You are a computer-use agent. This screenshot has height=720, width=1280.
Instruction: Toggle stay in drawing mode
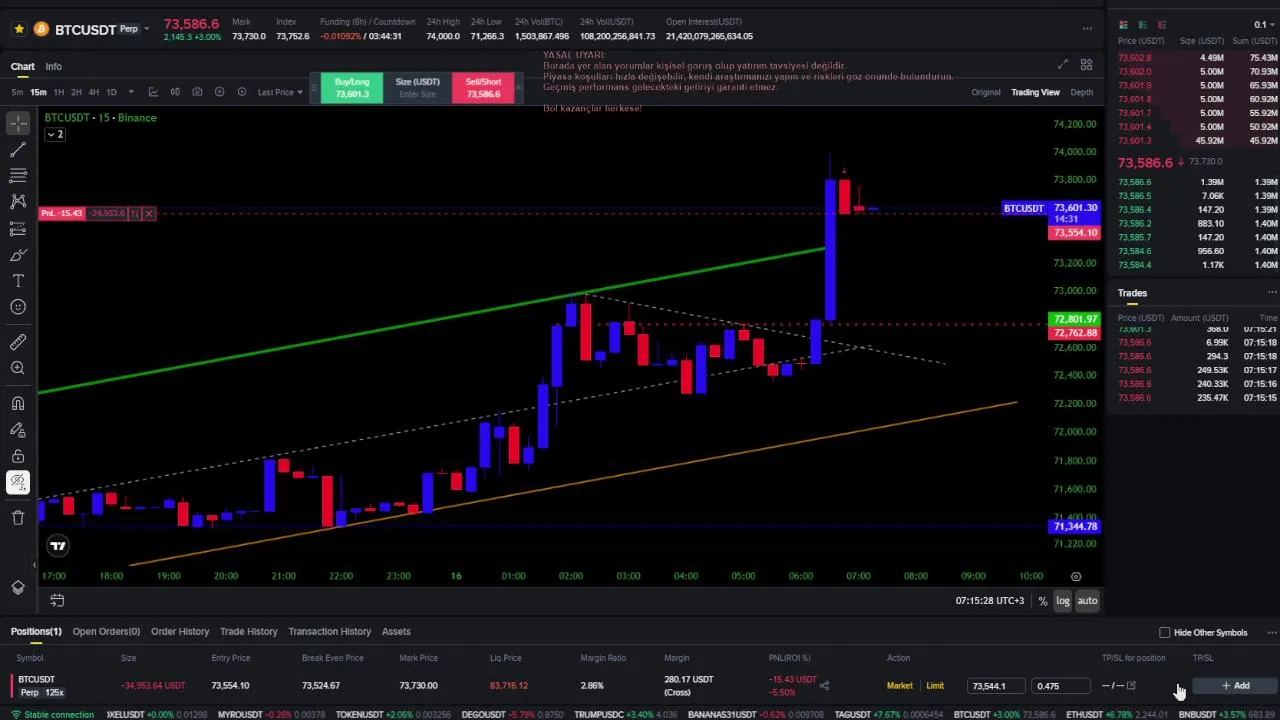(18, 430)
